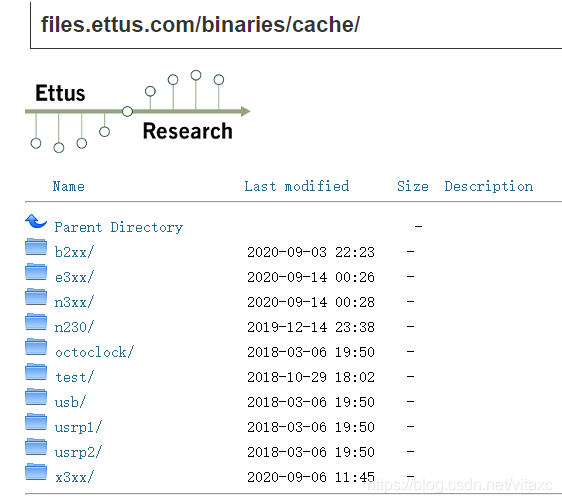
Task: Open the e3xx/ directory link
Action: [74, 277]
